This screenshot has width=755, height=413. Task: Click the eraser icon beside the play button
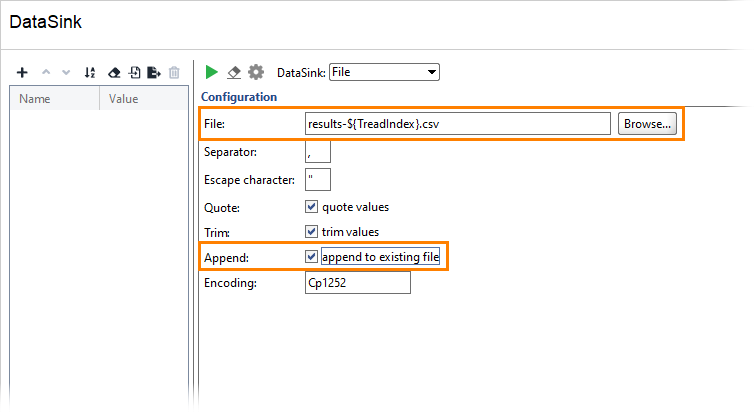coord(234,73)
